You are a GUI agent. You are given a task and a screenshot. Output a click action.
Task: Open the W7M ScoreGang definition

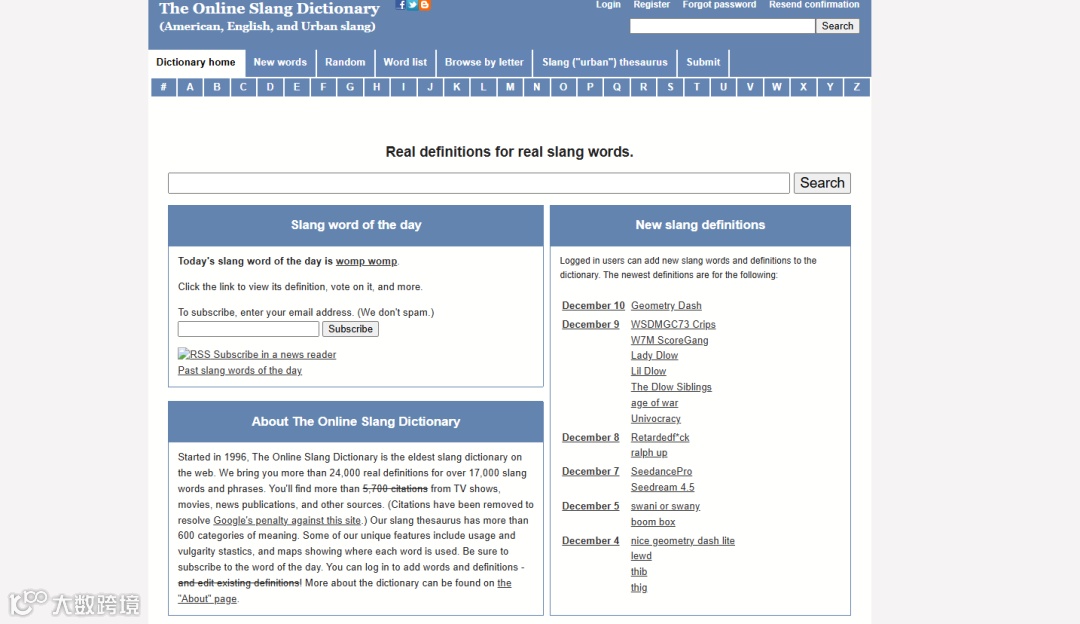[x=669, y=340]
